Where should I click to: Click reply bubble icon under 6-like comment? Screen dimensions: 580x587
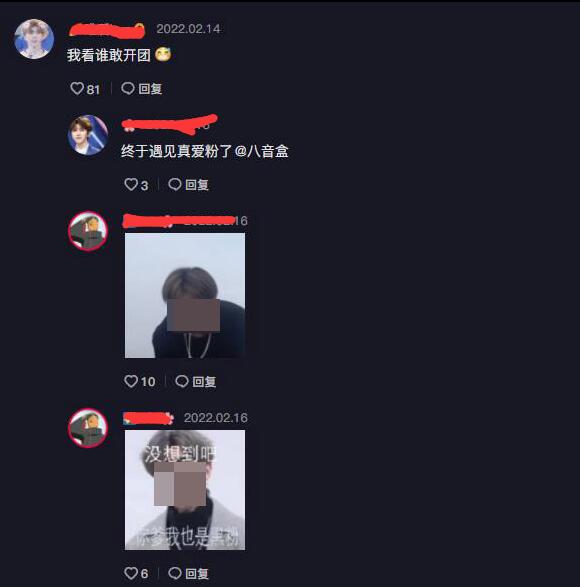pyautogui.click(x=175, y=573)
